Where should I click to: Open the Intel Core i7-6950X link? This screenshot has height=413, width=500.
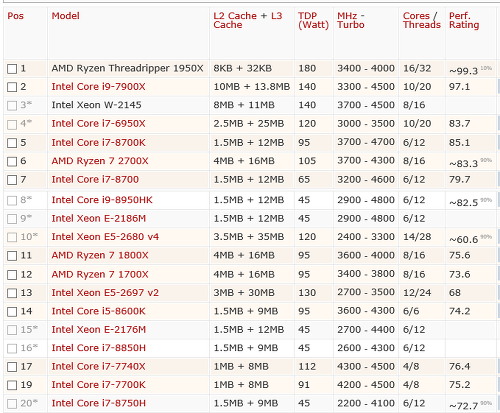(x=98, y=124)
